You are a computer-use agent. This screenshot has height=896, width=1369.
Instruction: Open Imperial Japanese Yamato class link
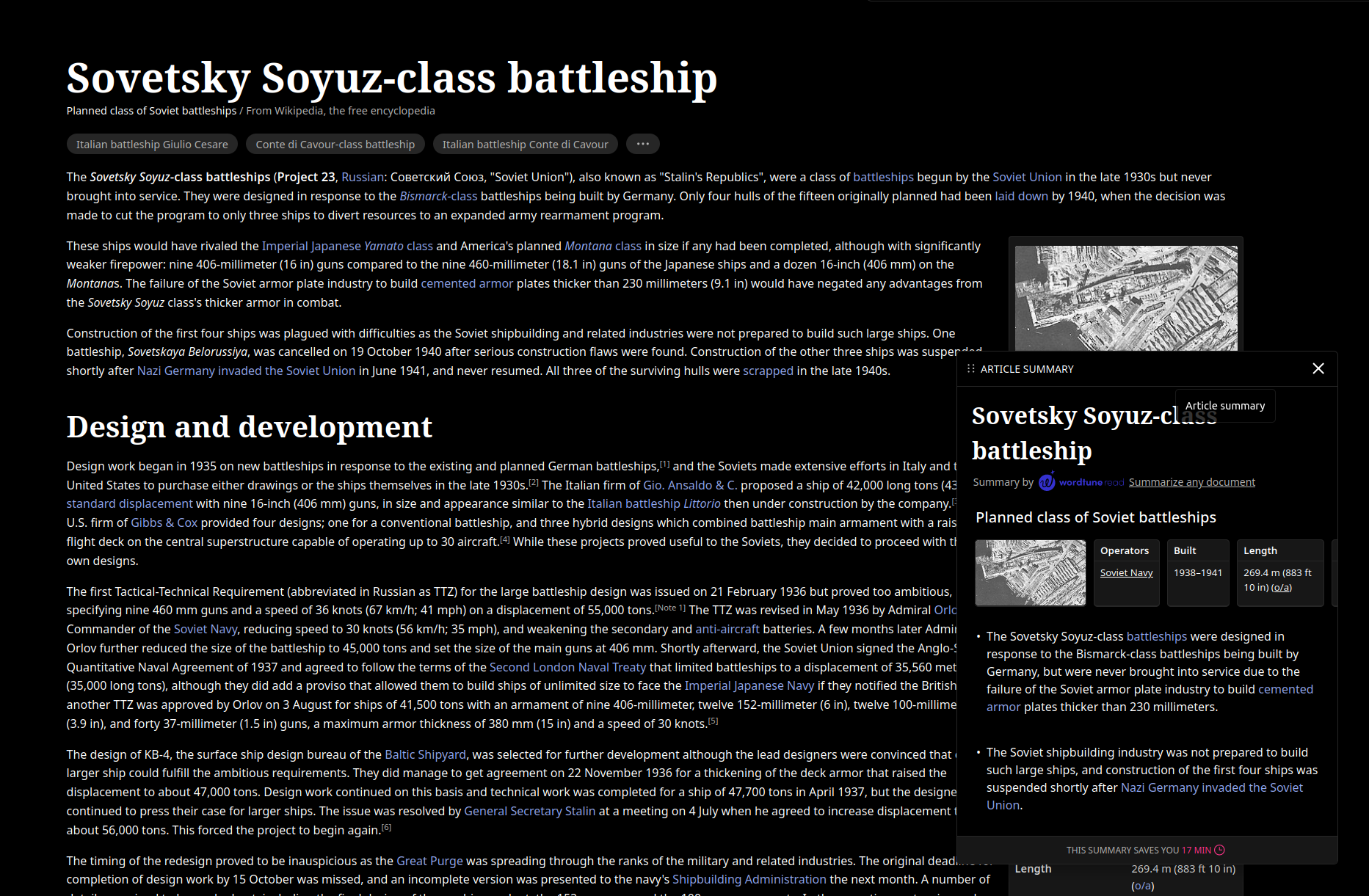(347, 246)
